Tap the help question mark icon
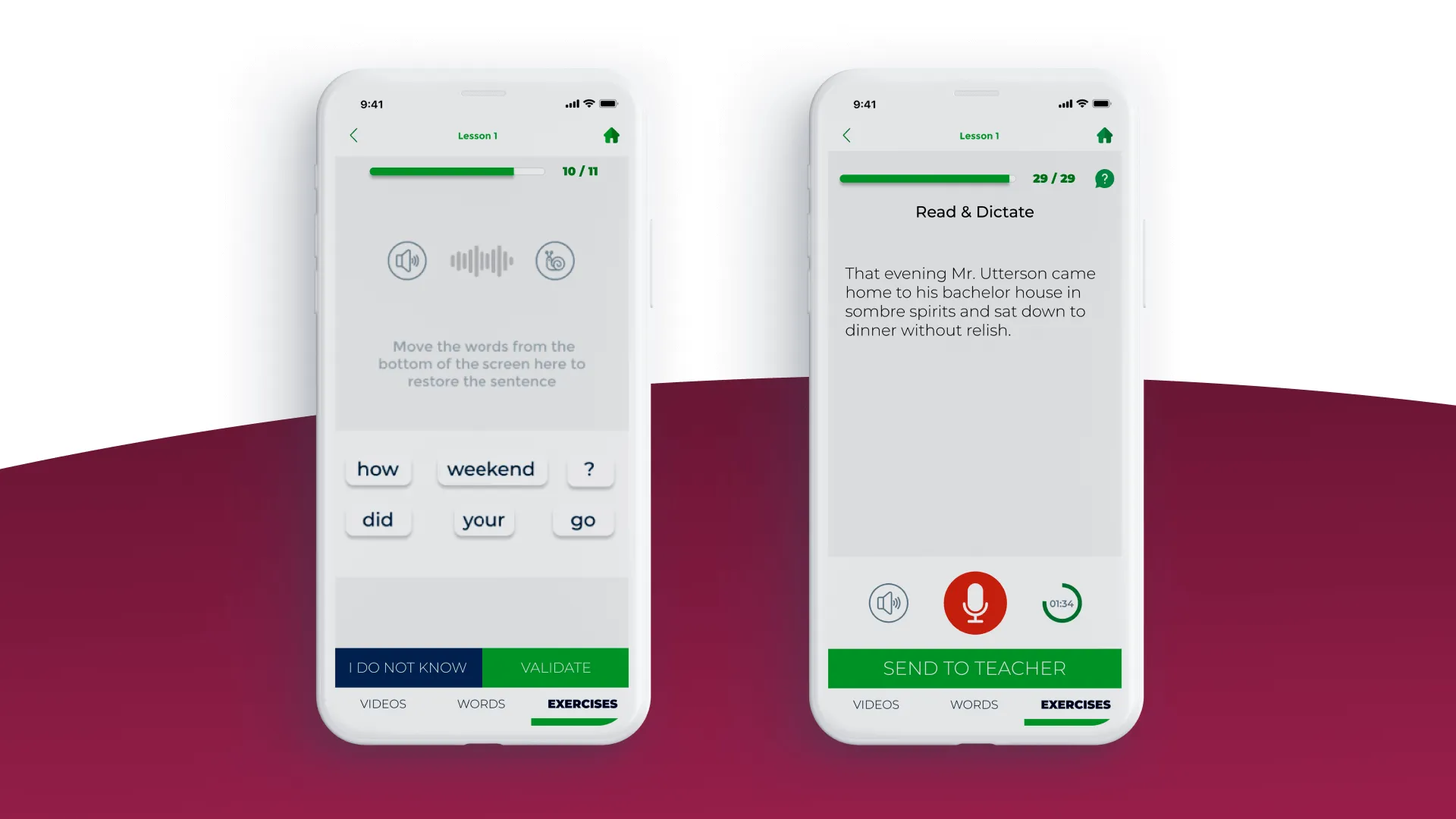This screenshot has height=819, width=1456. pyautogui.click(x=1104, y=178)
